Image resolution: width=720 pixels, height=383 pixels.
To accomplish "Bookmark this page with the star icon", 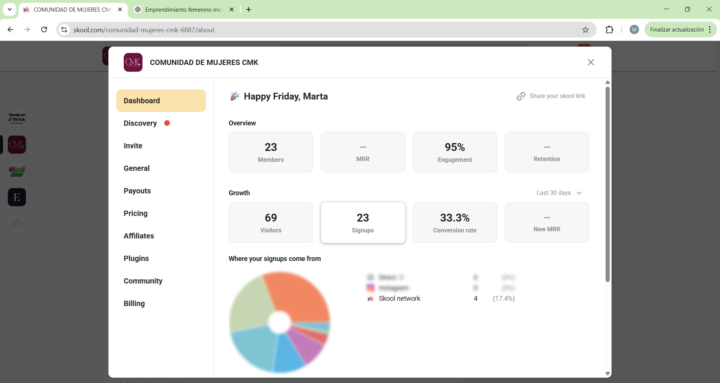I will (585, 30).
